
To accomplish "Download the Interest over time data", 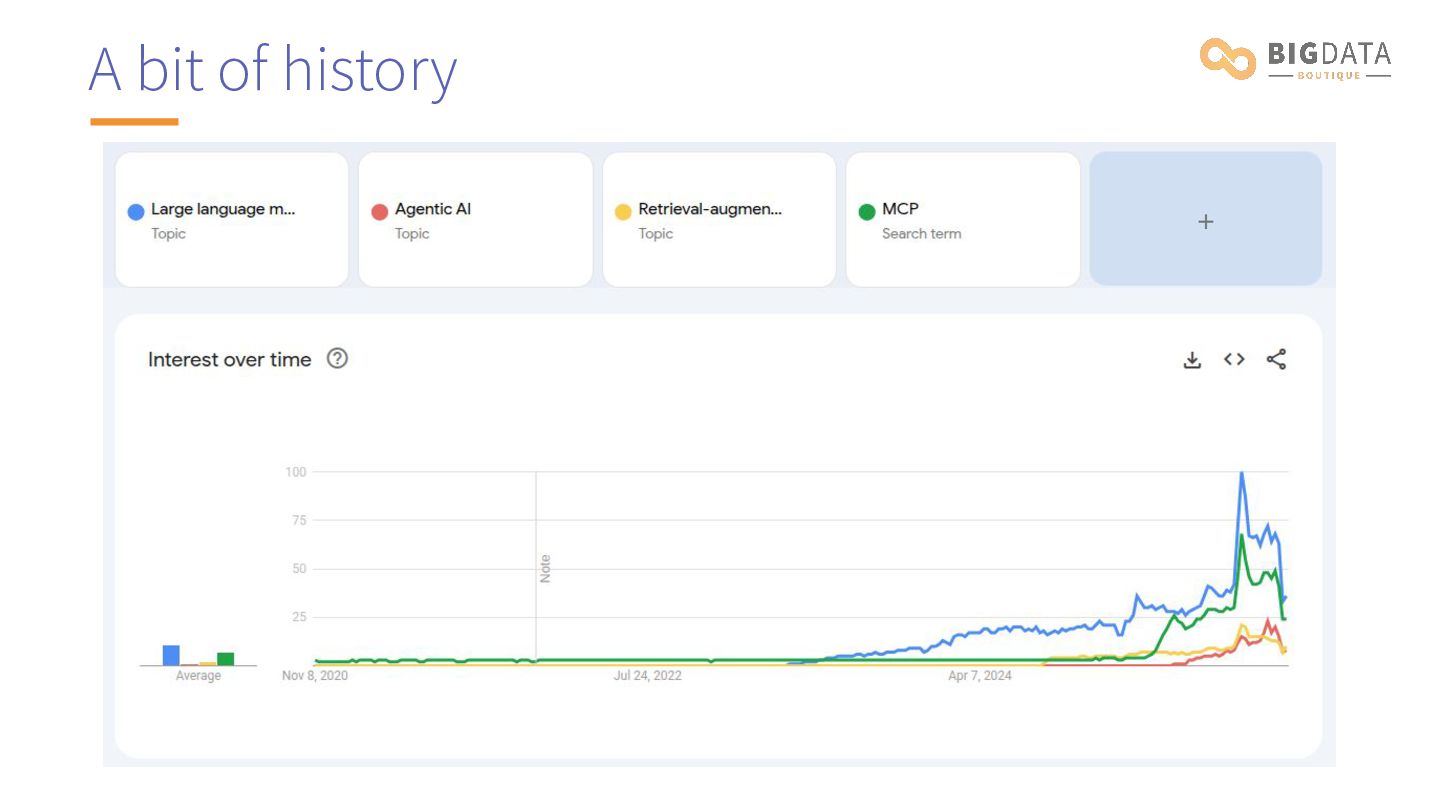I will 1192,360.
